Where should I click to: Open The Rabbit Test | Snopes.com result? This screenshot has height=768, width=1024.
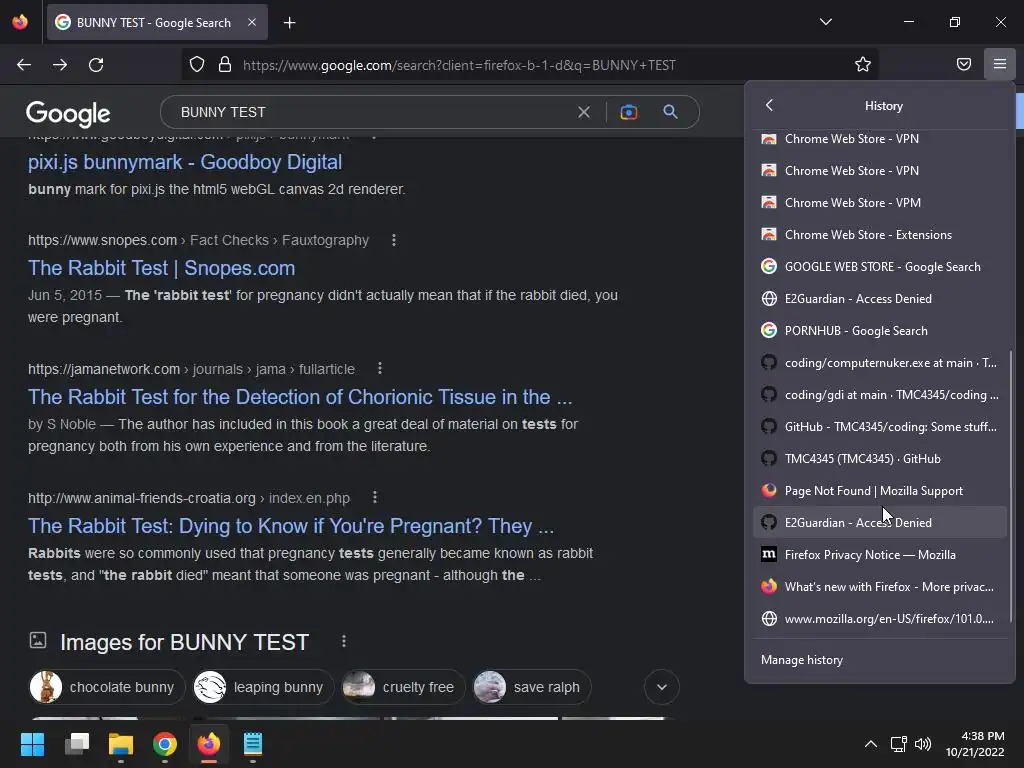161,268
